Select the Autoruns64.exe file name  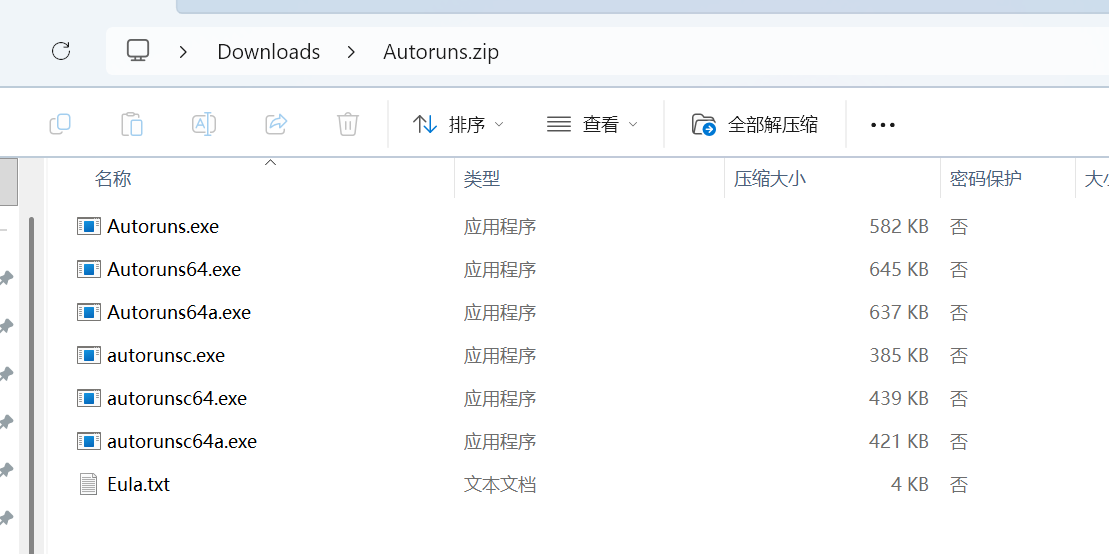[x=174, y=270]
